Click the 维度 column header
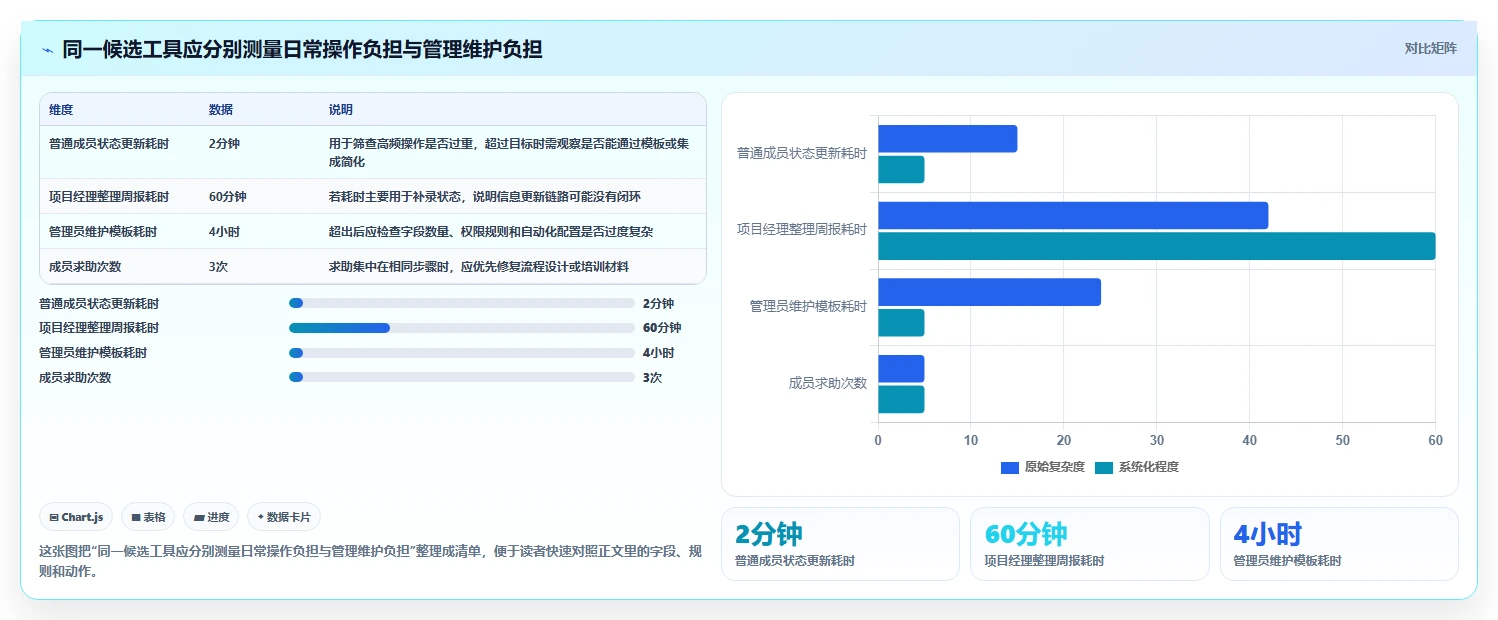 pyautogui.click(x=61, y=110)
